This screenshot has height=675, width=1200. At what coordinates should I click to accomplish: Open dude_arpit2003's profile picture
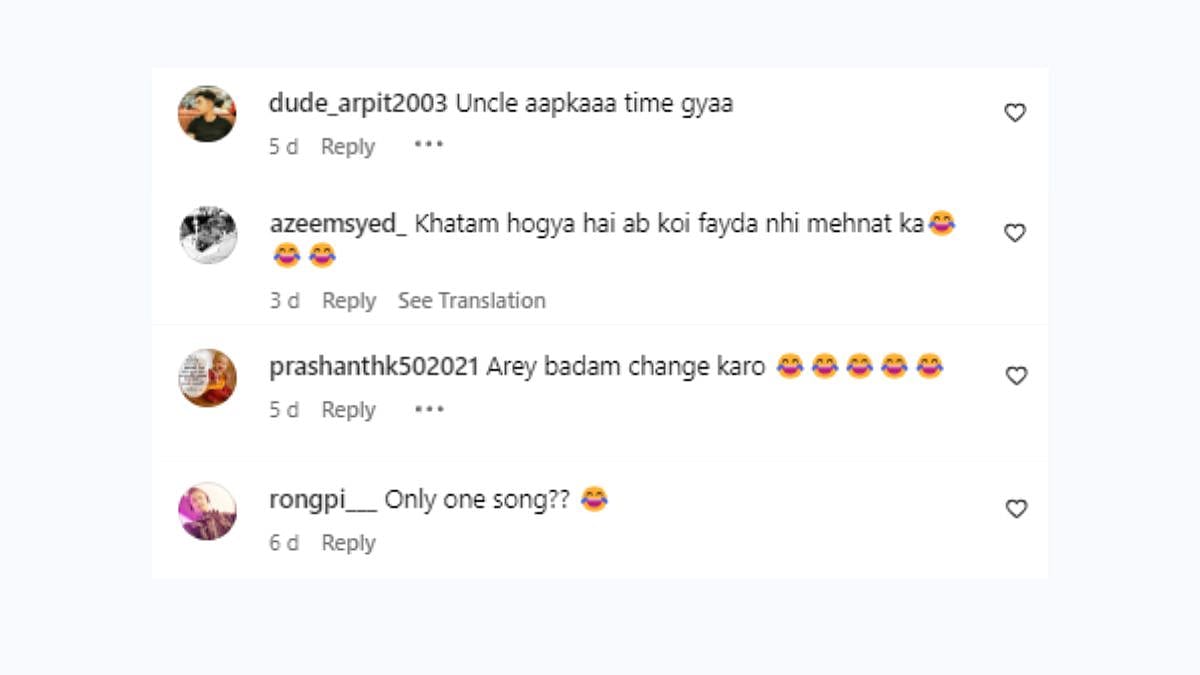[x=207, y=114]
